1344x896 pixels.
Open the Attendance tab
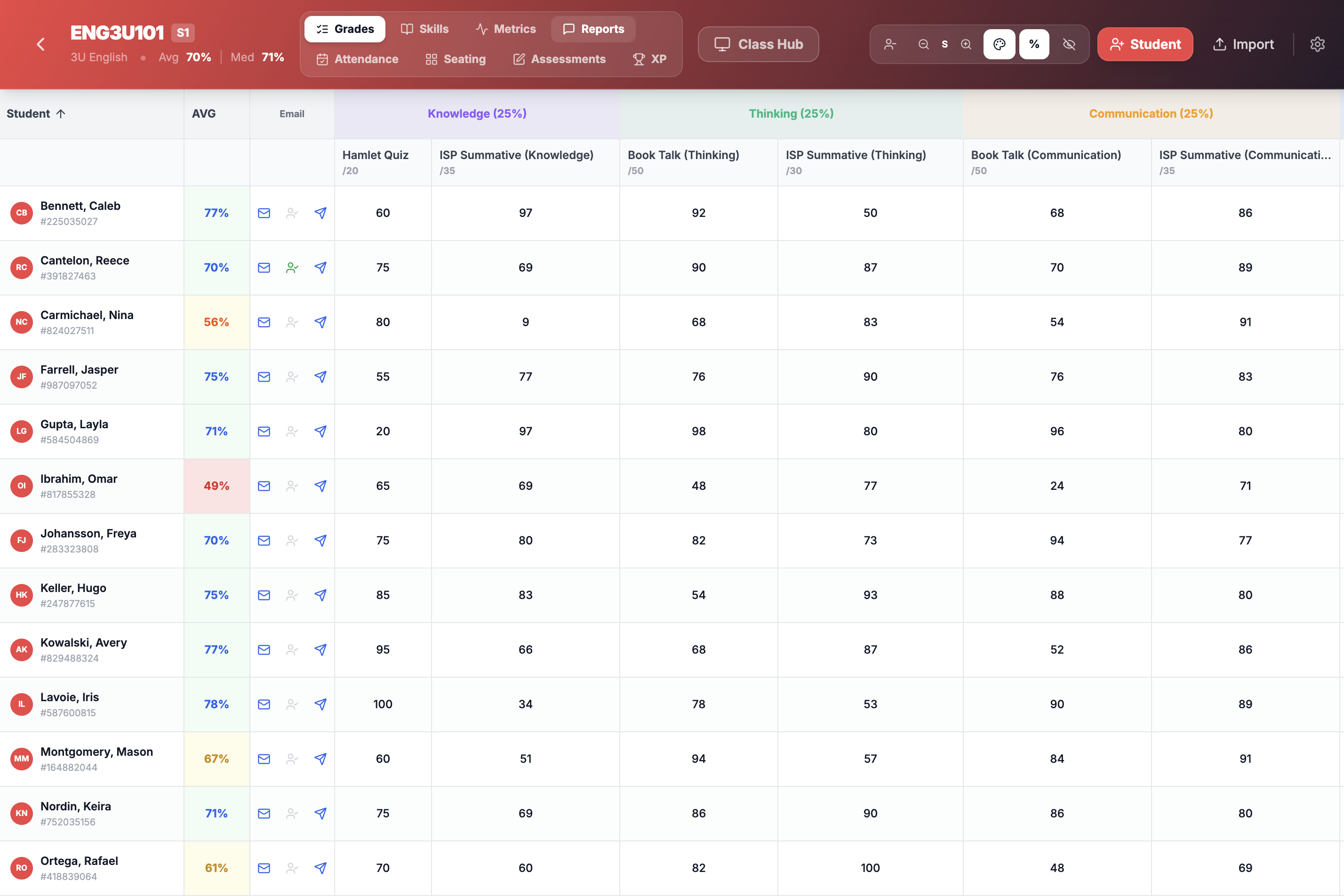(x=357, y=59)
